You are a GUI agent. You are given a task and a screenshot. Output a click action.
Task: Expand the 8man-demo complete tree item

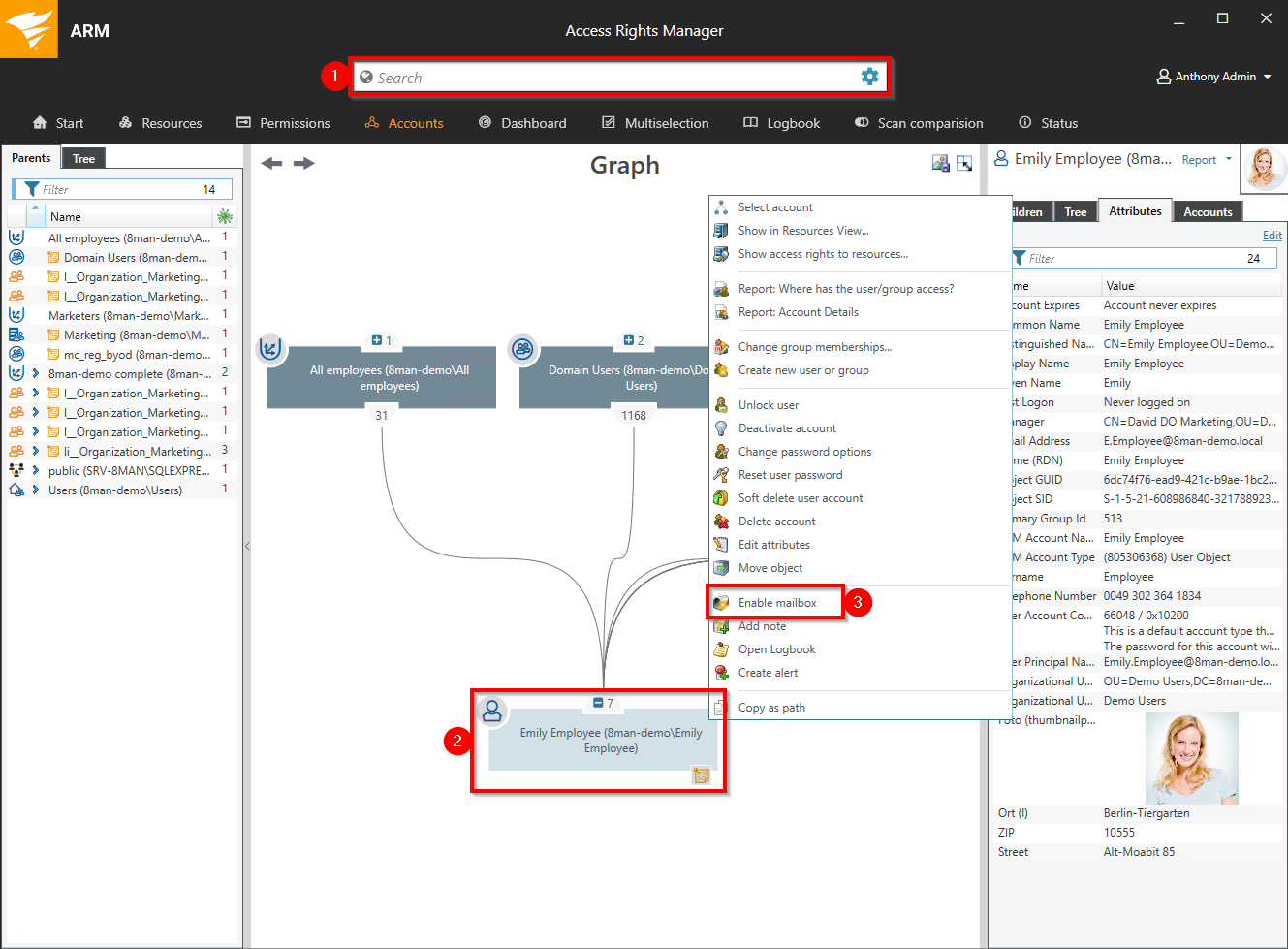pos(36,373)
